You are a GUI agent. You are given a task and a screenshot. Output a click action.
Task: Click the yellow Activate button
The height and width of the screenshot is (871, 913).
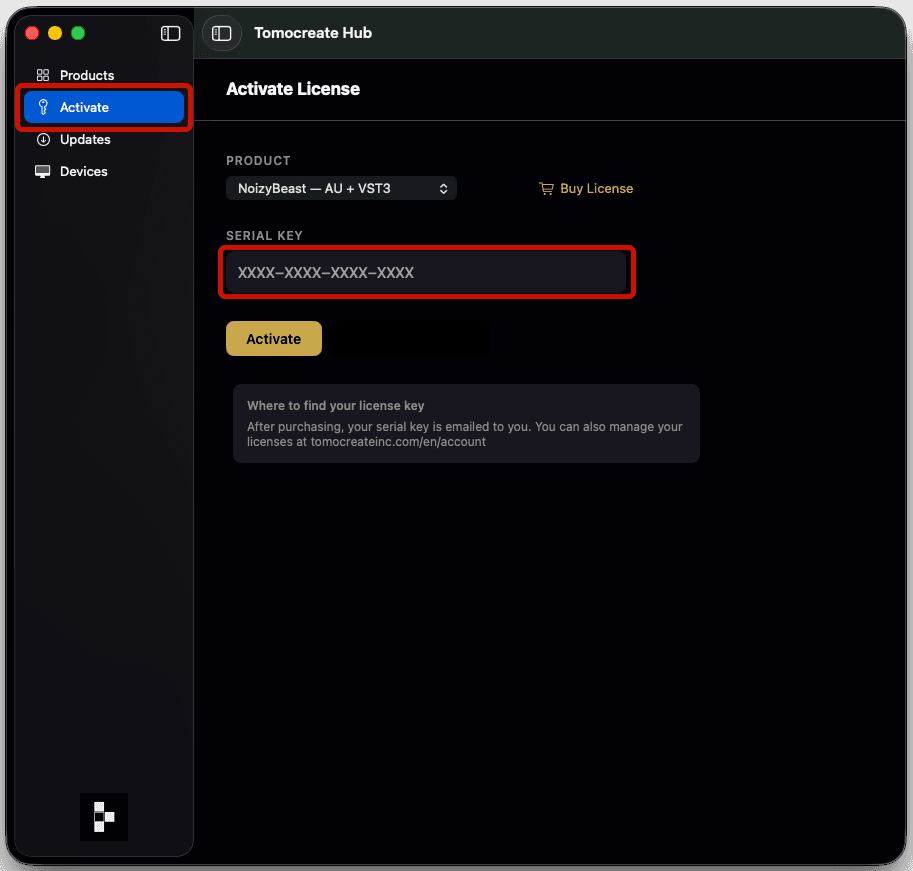(x=274, y=338)
